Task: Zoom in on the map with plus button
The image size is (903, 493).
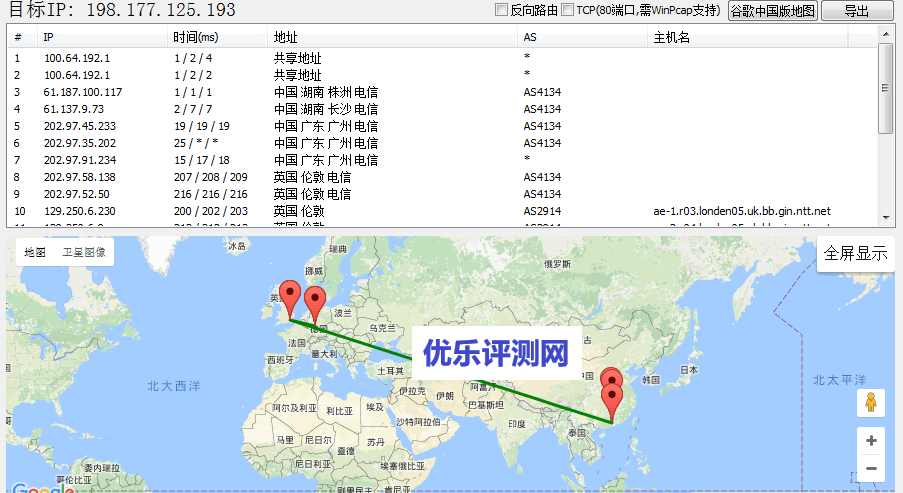Action: (x=871, y=441)
